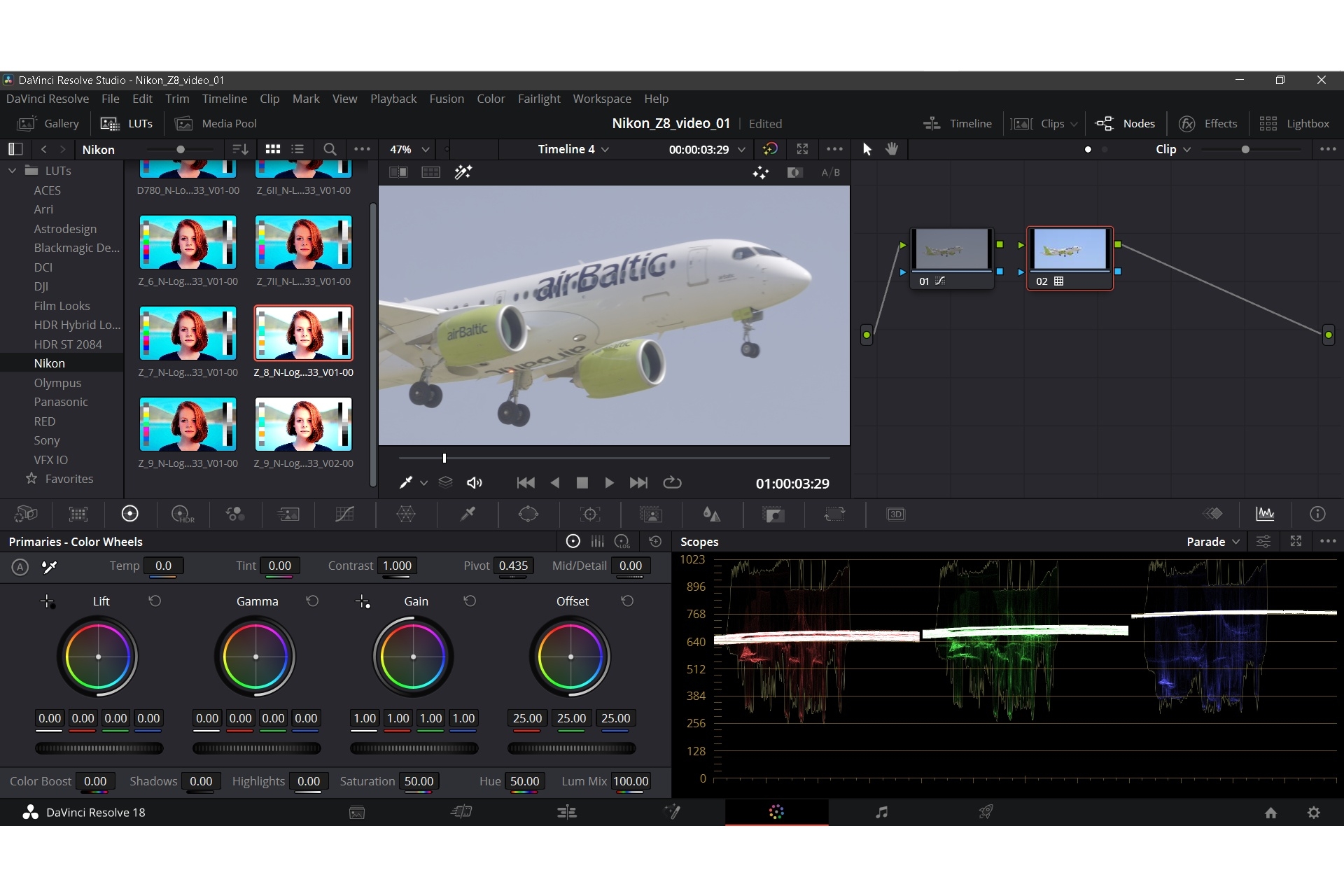Open the Project Manager home icon
This screenshot has width=1344, height=896.
click(x=1270, y=813)
